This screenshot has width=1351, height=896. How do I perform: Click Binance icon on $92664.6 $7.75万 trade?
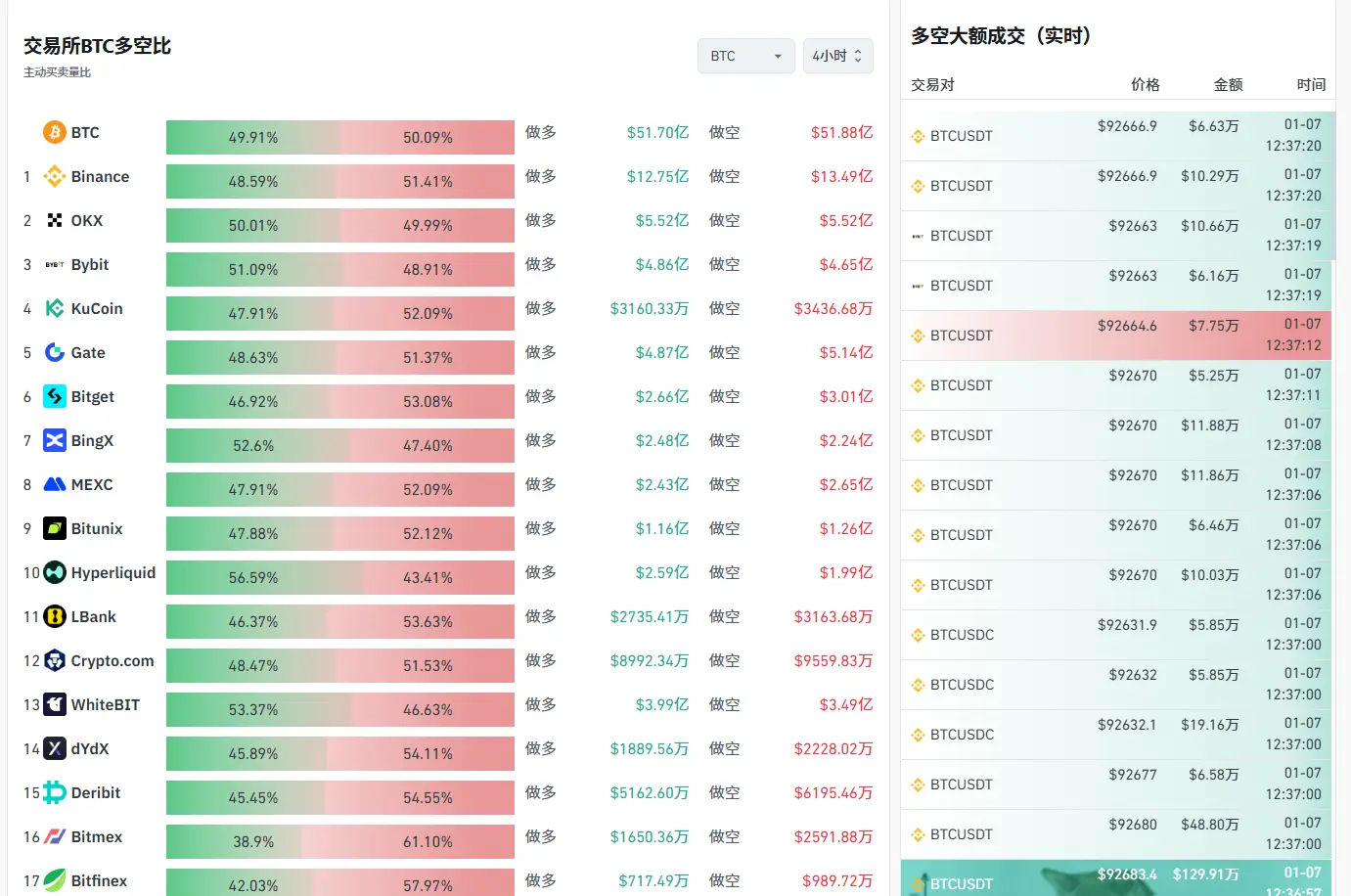coord(918,336)
